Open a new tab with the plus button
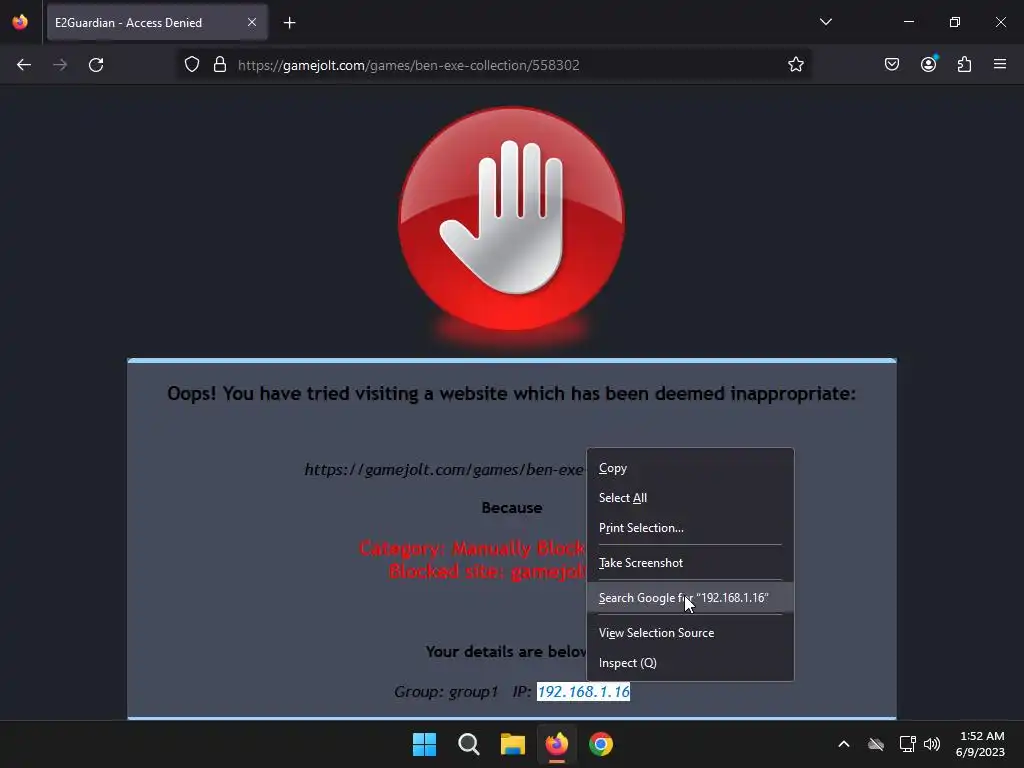Screen dimensions: 1024x768 289,23
